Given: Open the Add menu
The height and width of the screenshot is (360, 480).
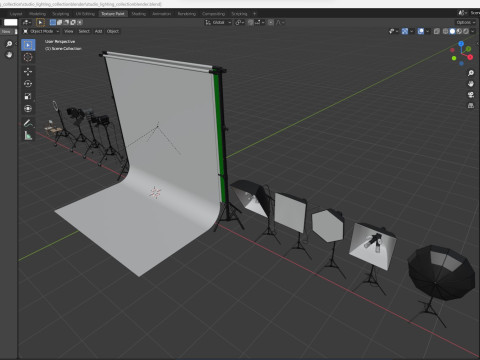Looking at the screenshot, I should click(x=98, y=31).
